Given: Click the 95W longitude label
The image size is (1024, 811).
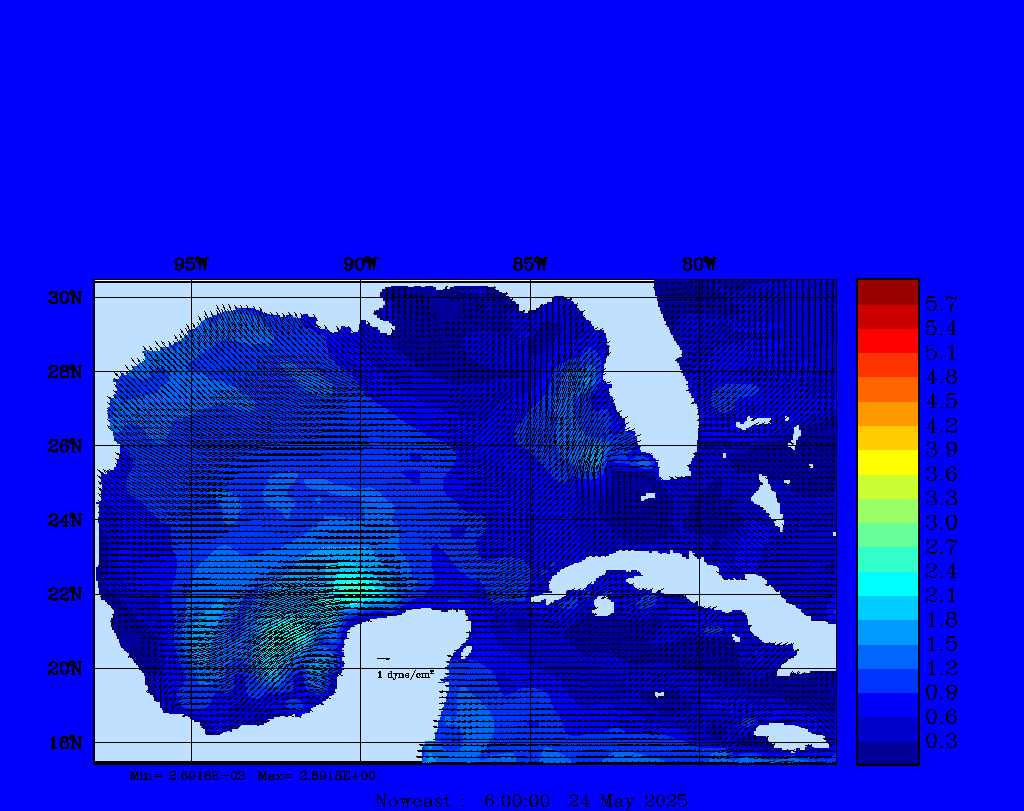Looking at the screenshot, I should click(191, 265).
